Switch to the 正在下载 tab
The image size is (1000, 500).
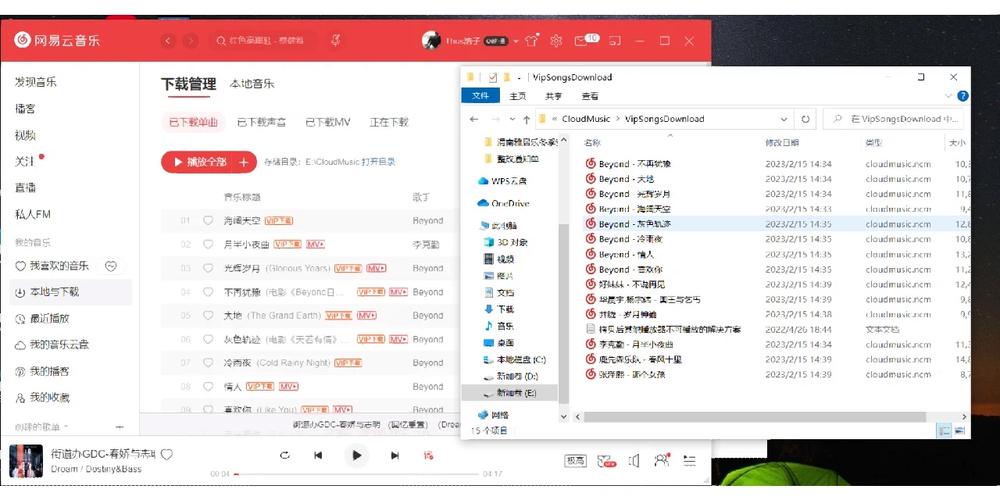click(389, 122)
